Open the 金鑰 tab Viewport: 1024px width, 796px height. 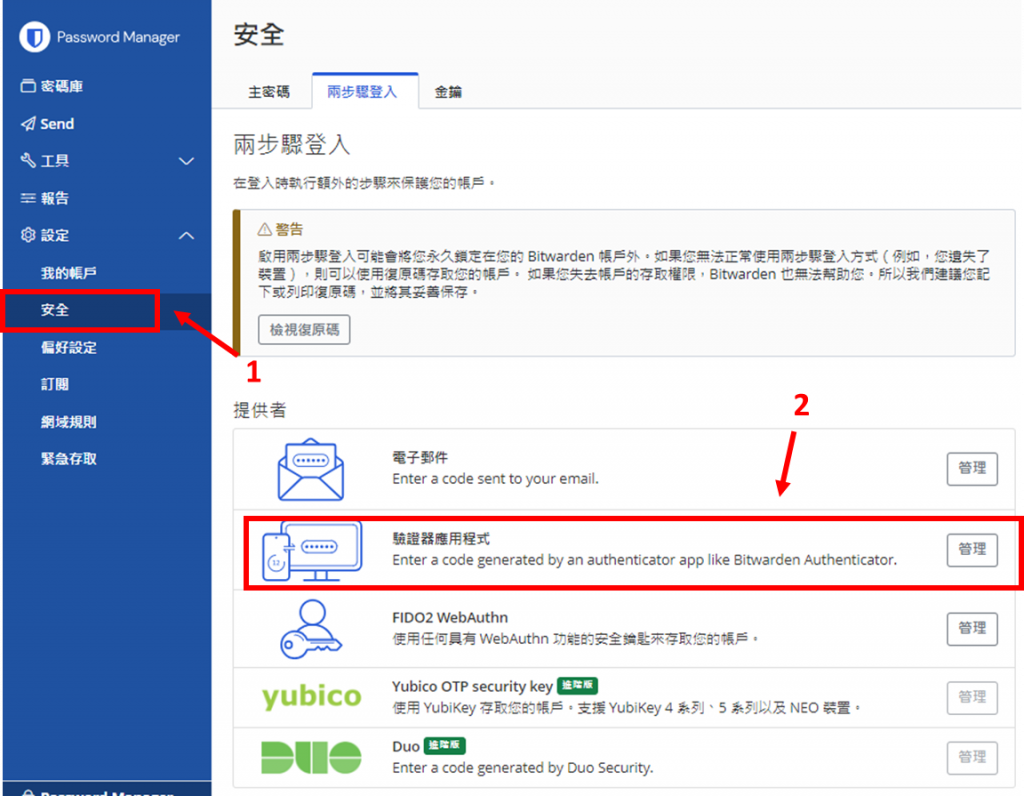tap(449, 92)
